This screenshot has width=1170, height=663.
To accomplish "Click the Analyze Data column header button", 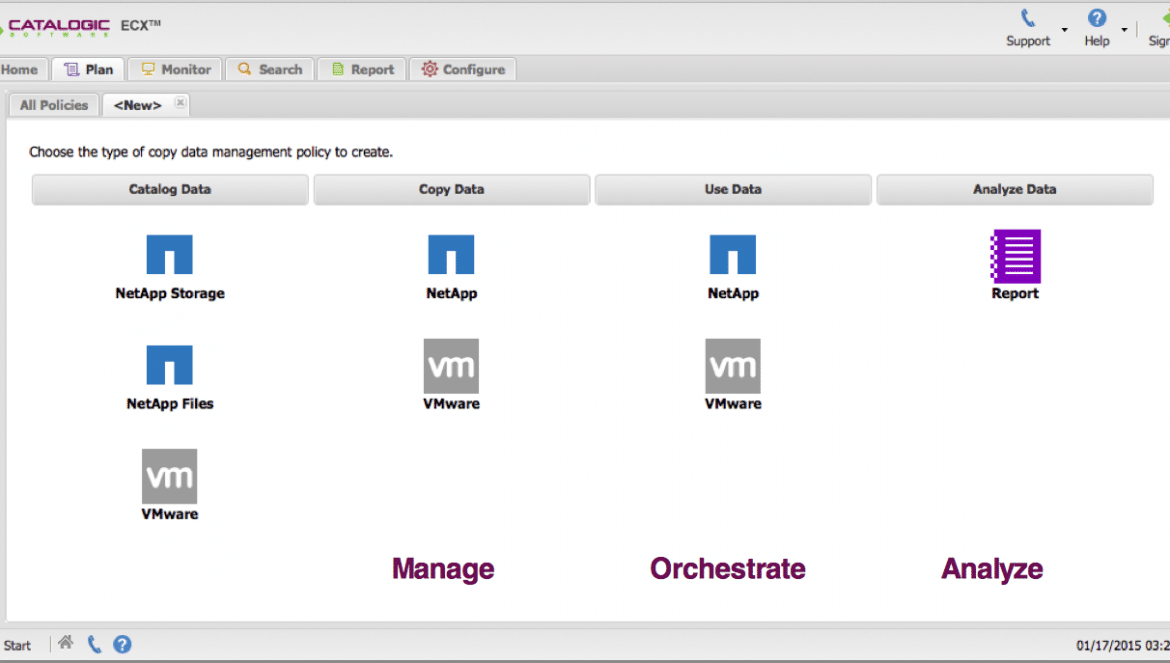I will point(1015,189).
